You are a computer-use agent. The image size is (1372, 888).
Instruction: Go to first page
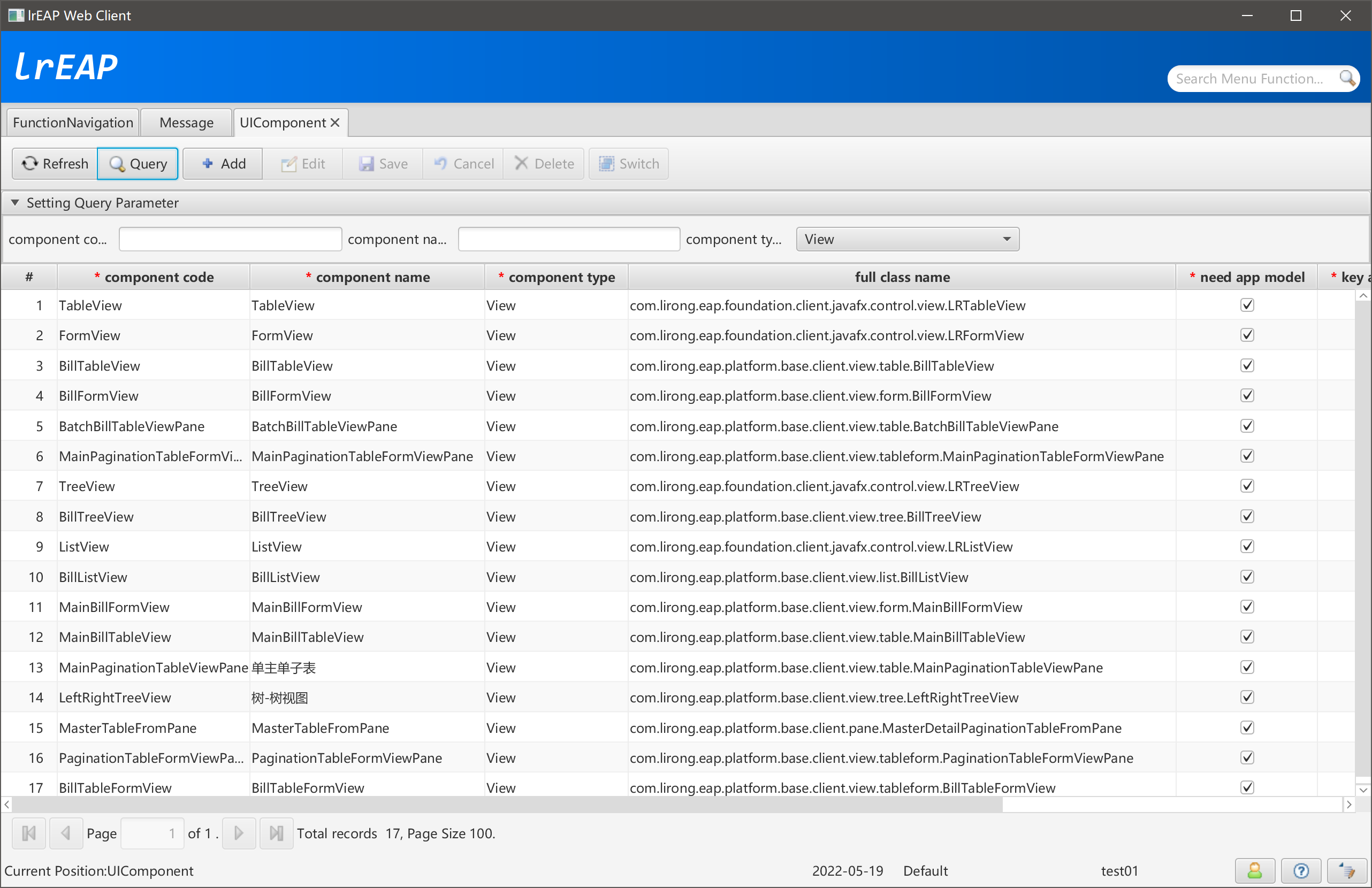click(29, 833)
